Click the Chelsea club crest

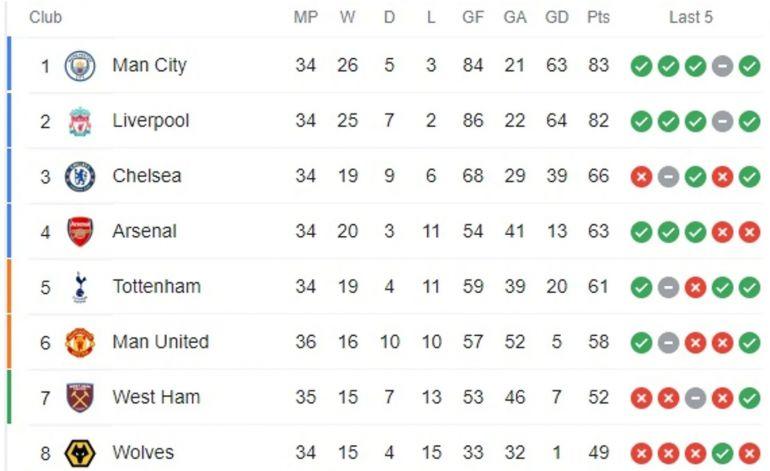click(80, 176)
